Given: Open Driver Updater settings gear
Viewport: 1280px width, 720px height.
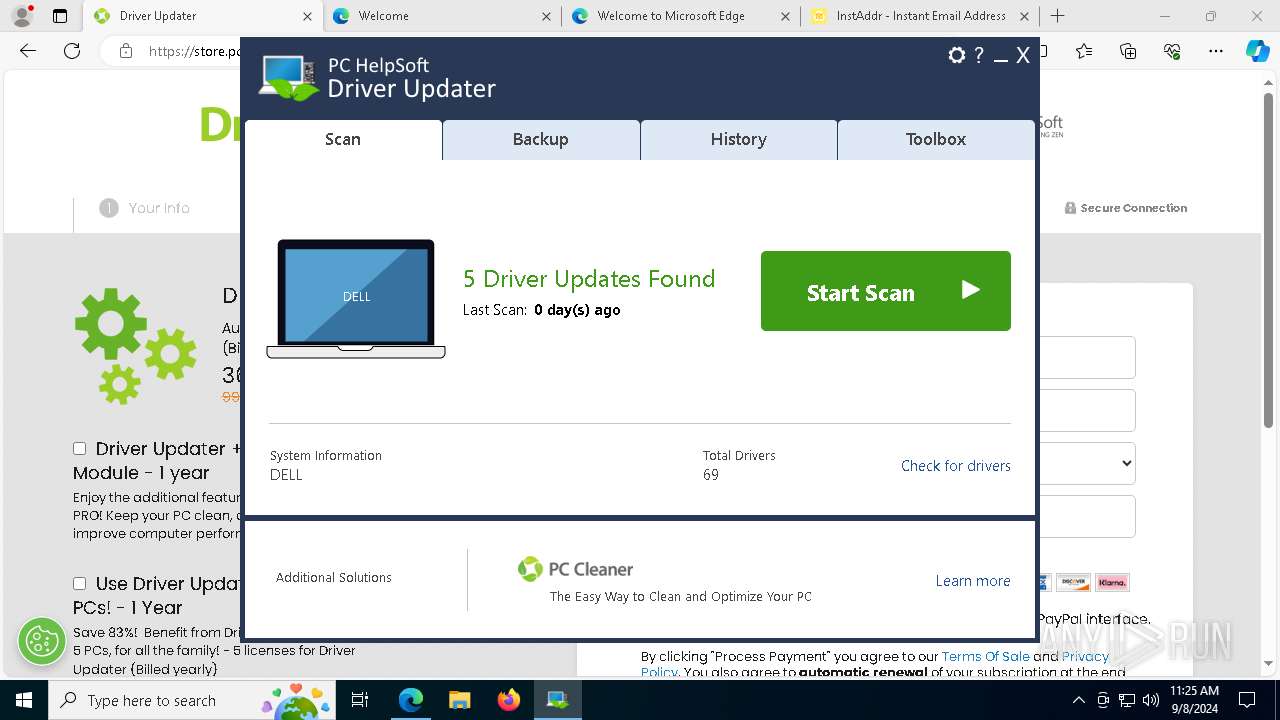Looking at the screenshot, I should pos(957,56).
